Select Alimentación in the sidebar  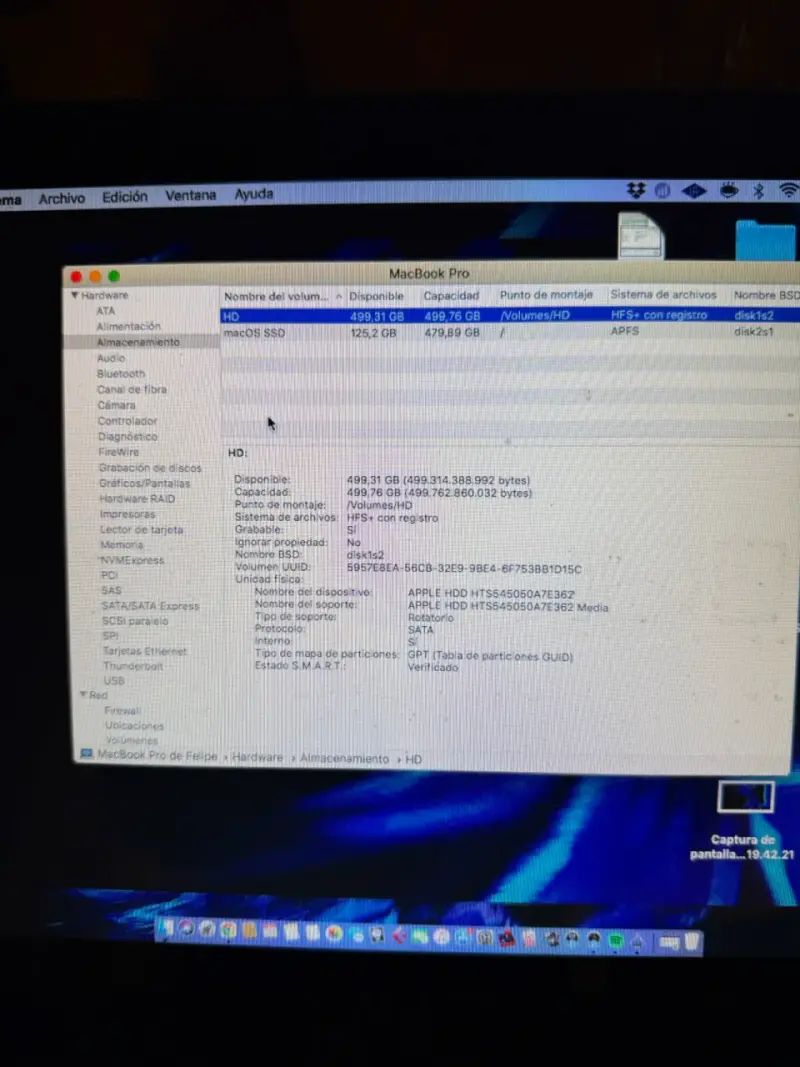click(128, 326)
